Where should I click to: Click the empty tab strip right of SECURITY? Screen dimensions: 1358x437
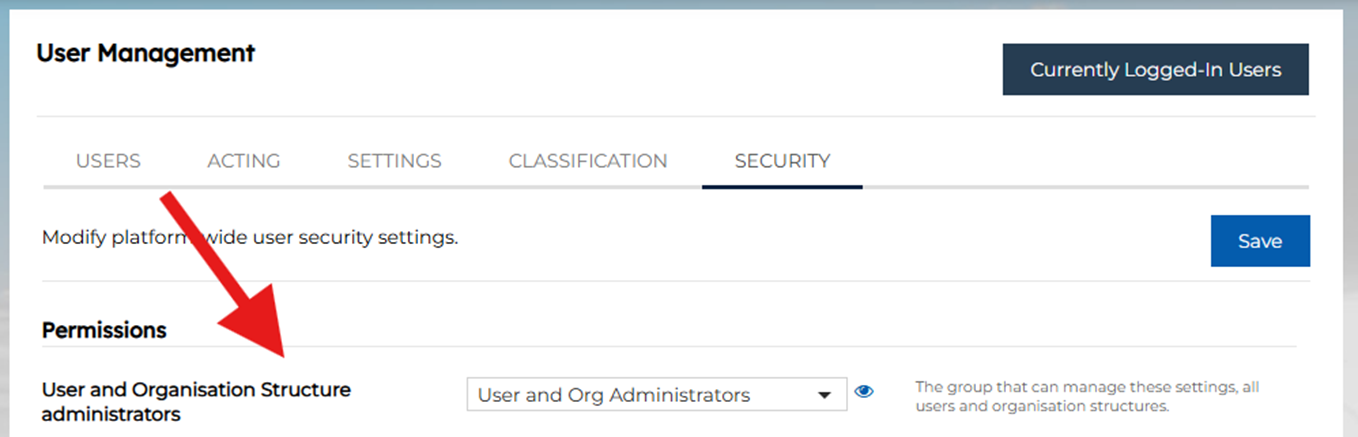(1080, 161)
